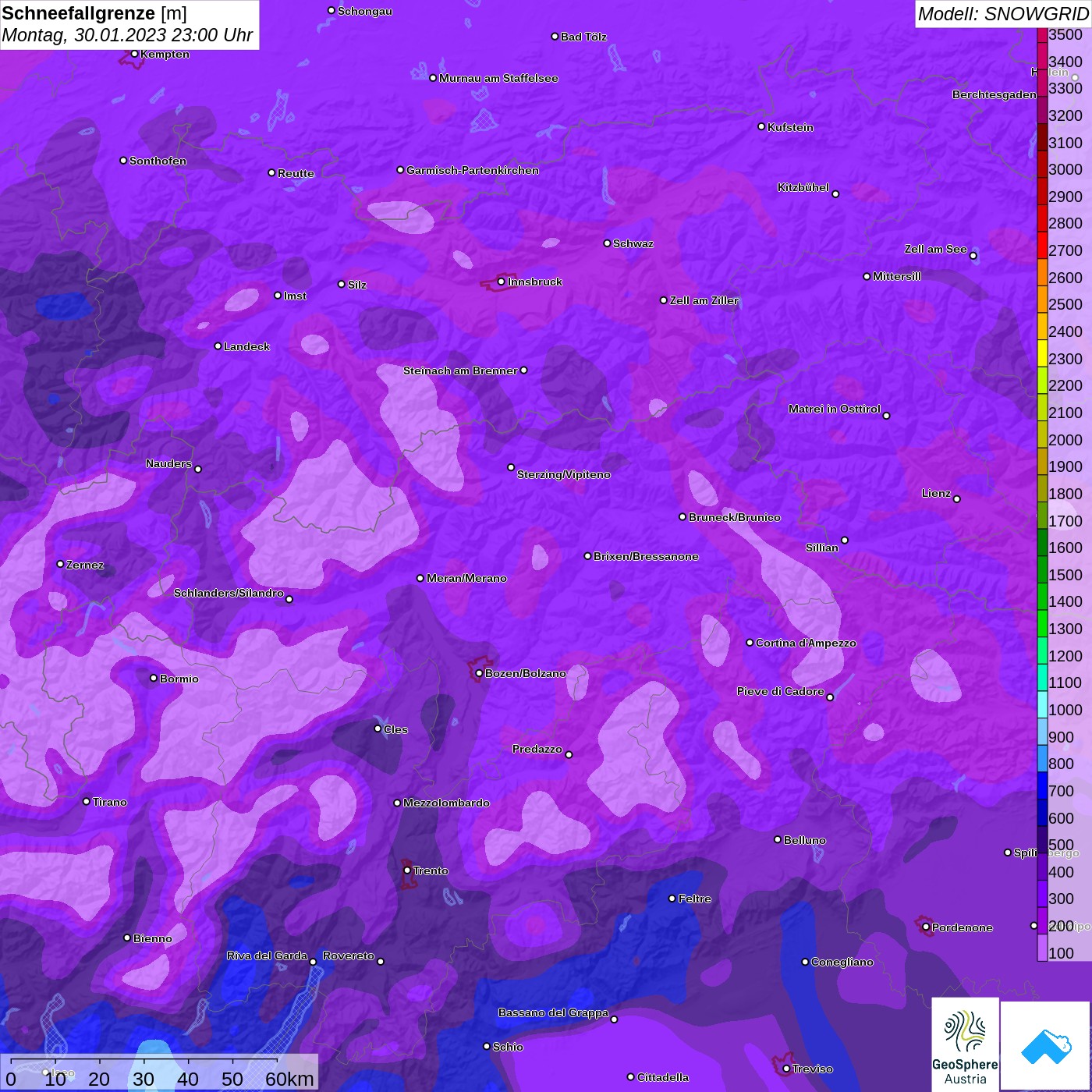This screenshot has width=1092, height=1092.
Task: Click the Riva del Garda label
Action: [267, 955]
